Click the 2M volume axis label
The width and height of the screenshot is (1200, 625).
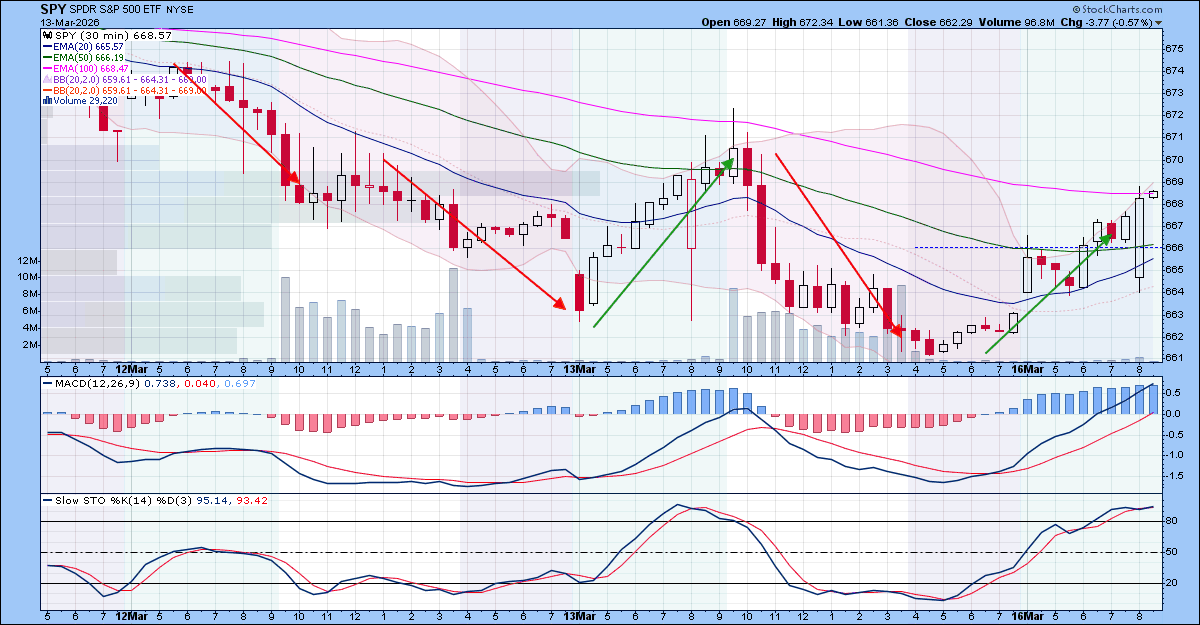click(x=30, y=345)
